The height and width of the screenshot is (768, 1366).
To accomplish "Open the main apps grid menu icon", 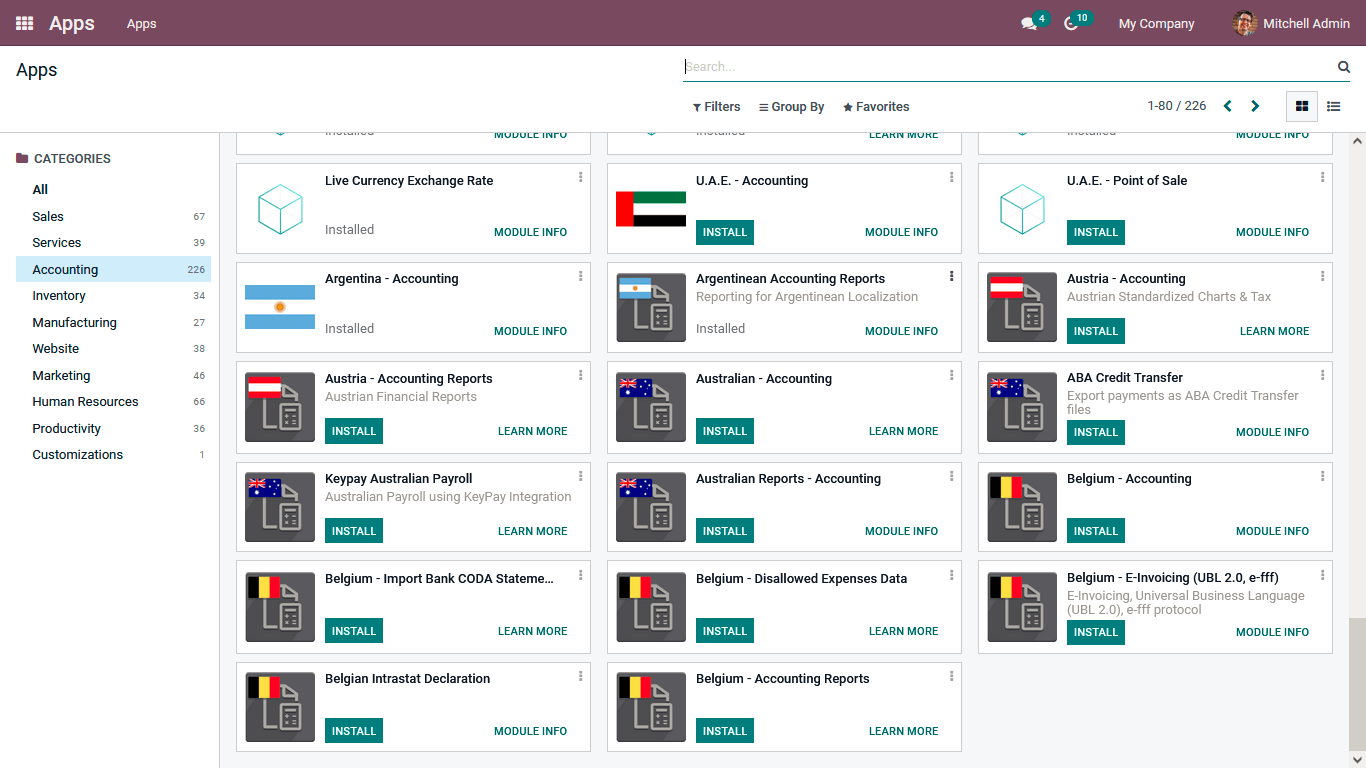I will pos(24,23).
